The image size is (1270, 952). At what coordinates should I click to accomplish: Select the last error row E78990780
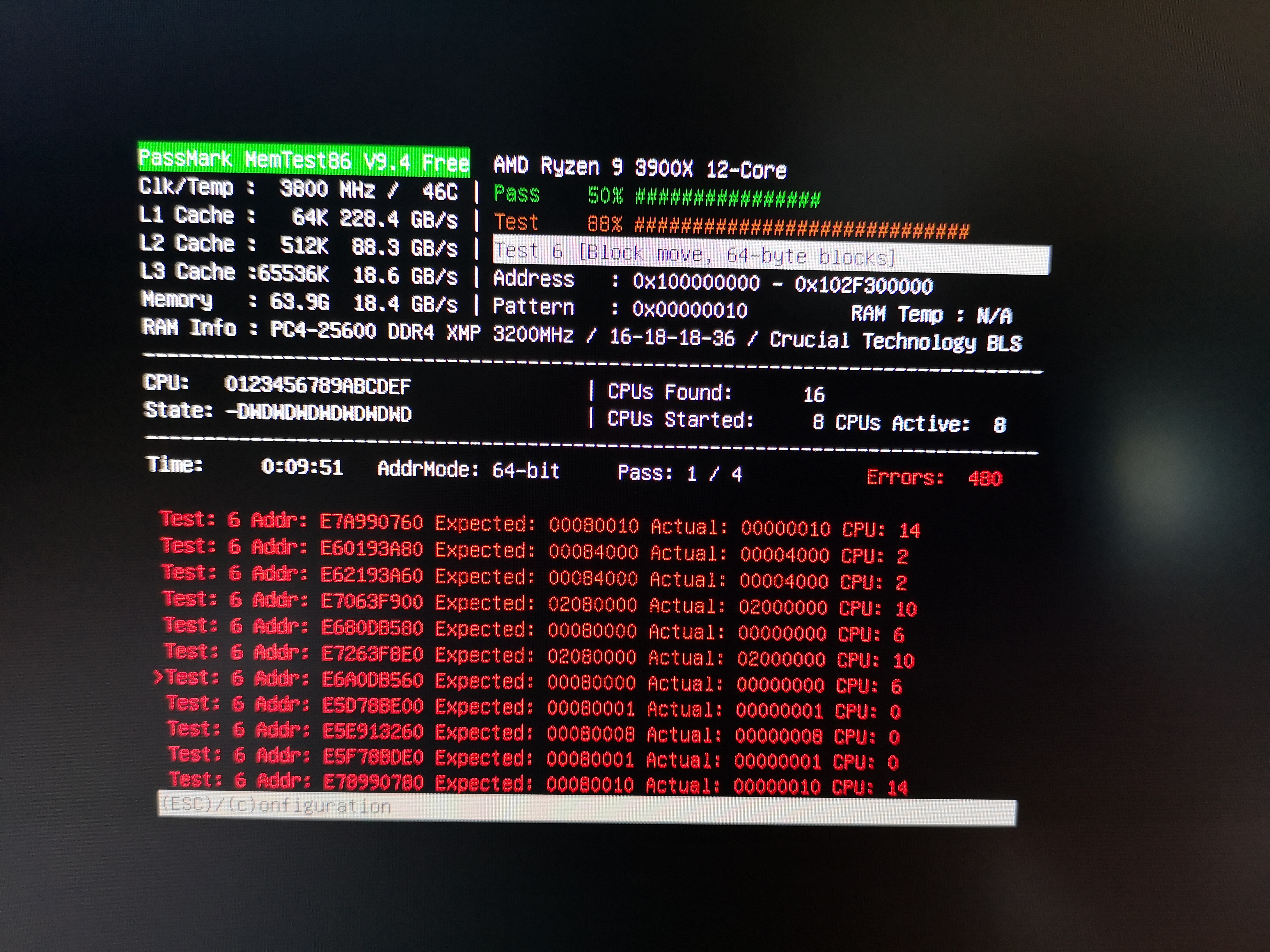[x=538, y=783]
